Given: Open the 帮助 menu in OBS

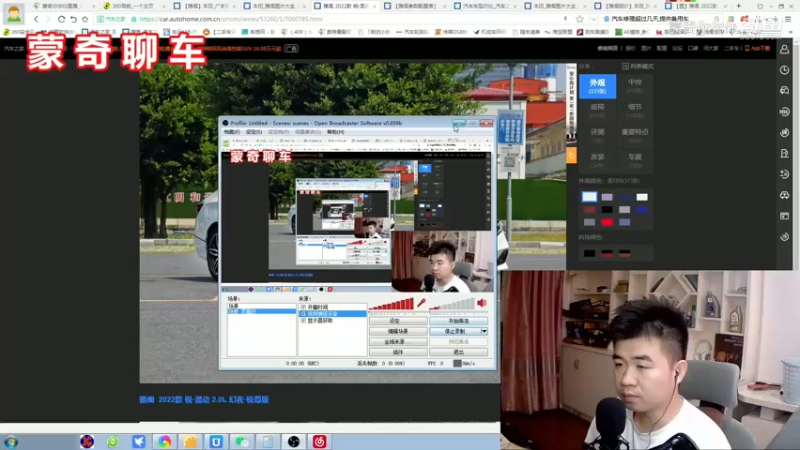Looking at the screenshot, I should (335, 132).
